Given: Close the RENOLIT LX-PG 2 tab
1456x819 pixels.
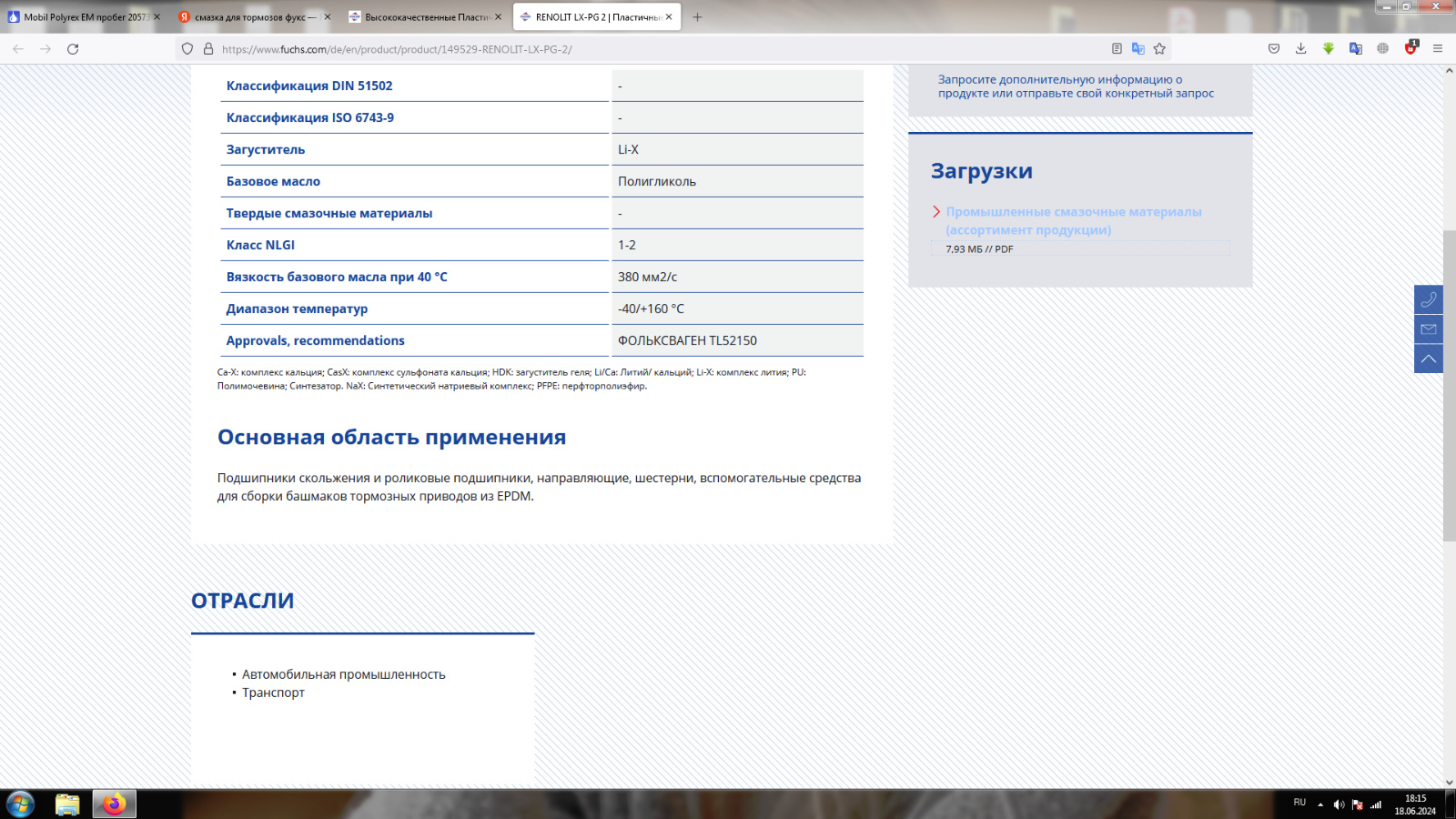Looking at the screenshot, I should pyautogui.click(x=669, y=17).
